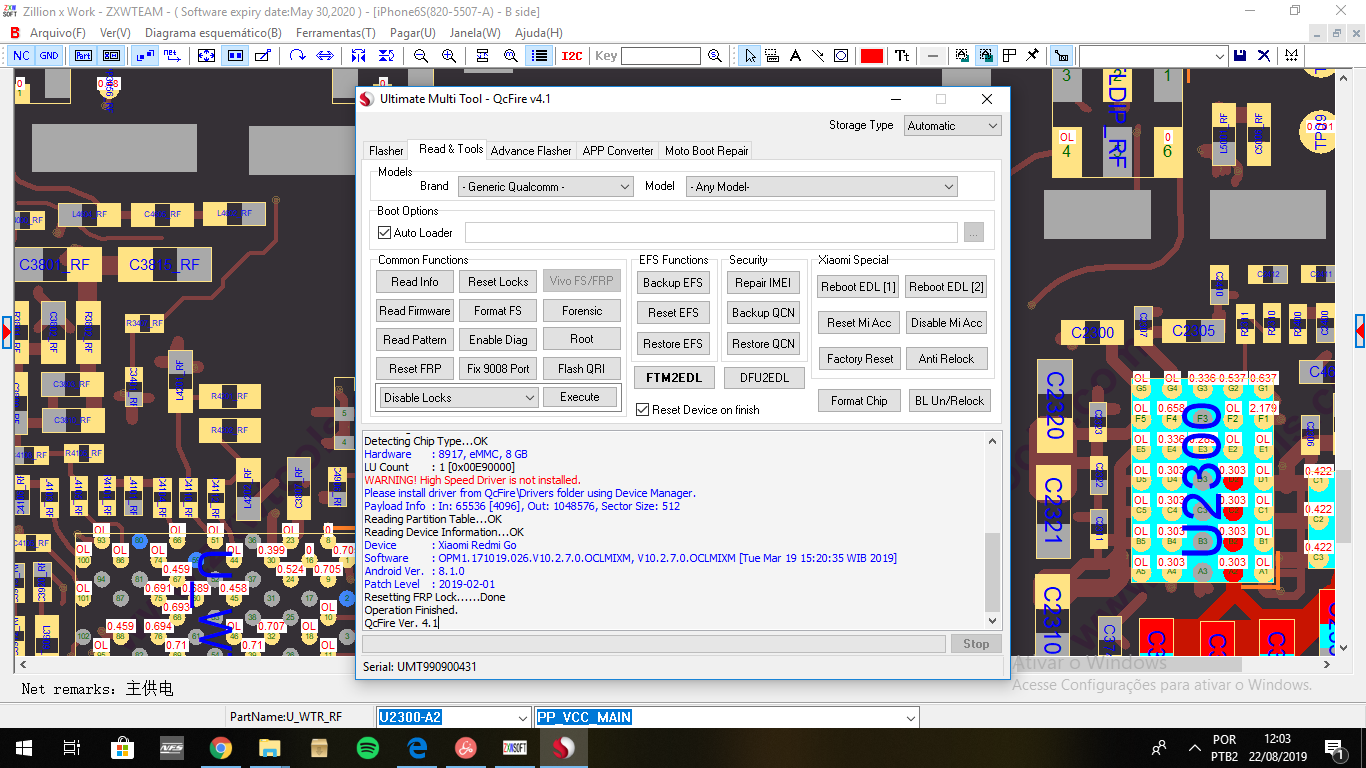Screen dimensions: 1366x768
Task: Open the Brand Generic Qualcomm dropdown
Action: (546, 187)
